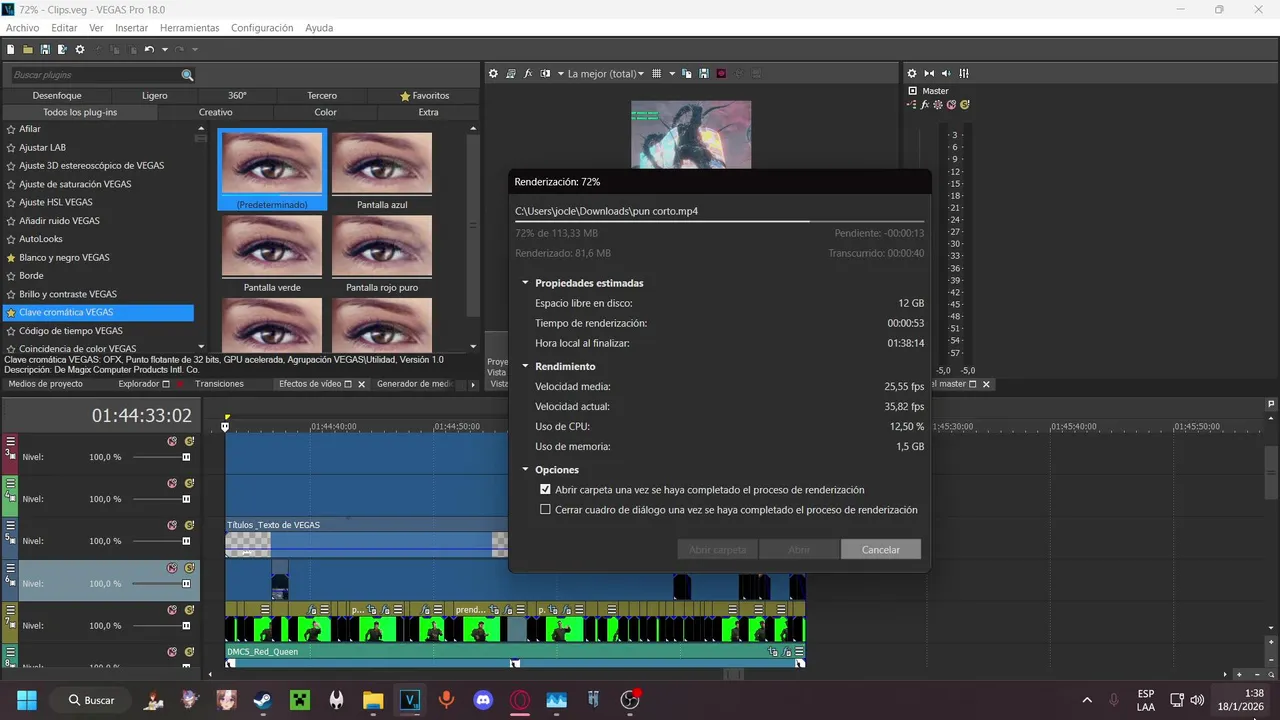The image size is (1280, 720).
Task: Select the Desenfoque plugin category
Action: pos(57,96)
